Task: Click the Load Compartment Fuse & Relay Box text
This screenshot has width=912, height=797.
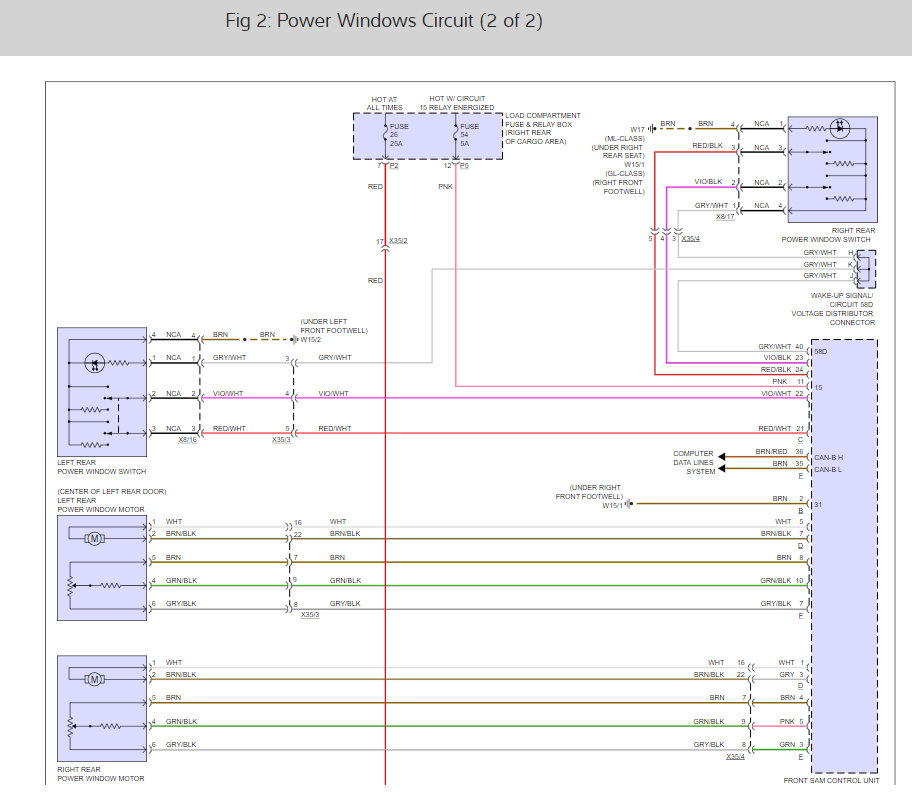Action: (x=541, y=129)
